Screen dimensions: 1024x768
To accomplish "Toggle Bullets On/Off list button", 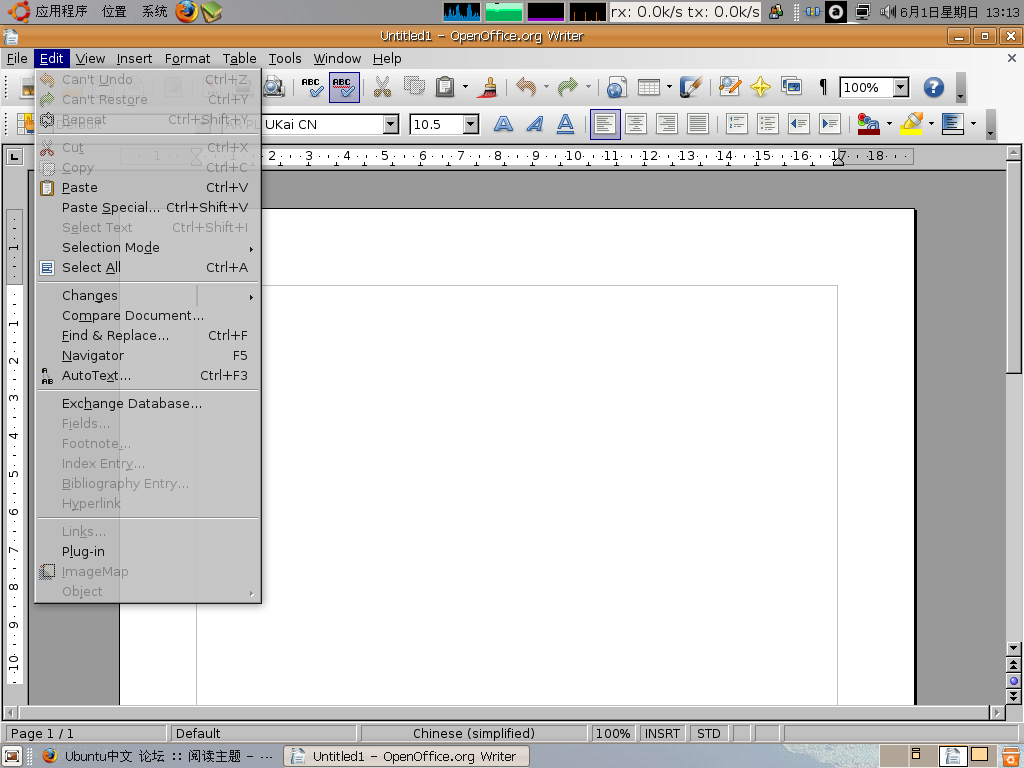I will coord(767,123).
